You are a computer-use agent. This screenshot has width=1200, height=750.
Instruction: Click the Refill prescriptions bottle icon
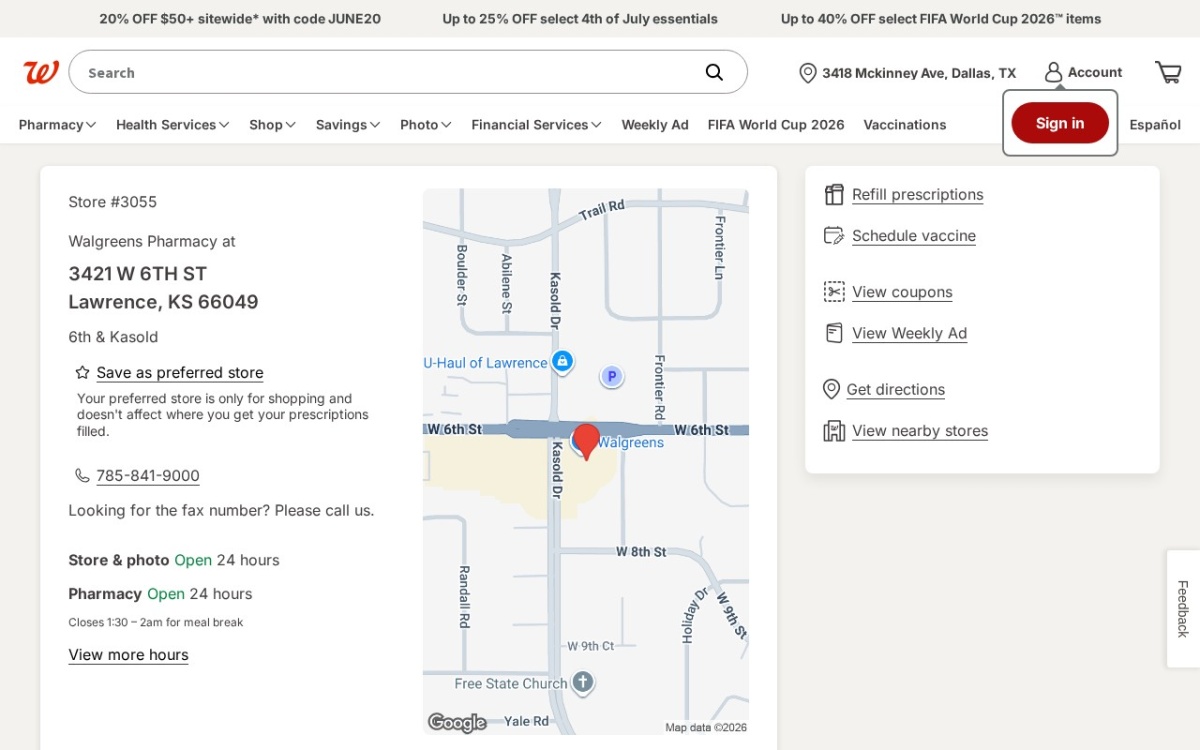(x=834, y=194)
